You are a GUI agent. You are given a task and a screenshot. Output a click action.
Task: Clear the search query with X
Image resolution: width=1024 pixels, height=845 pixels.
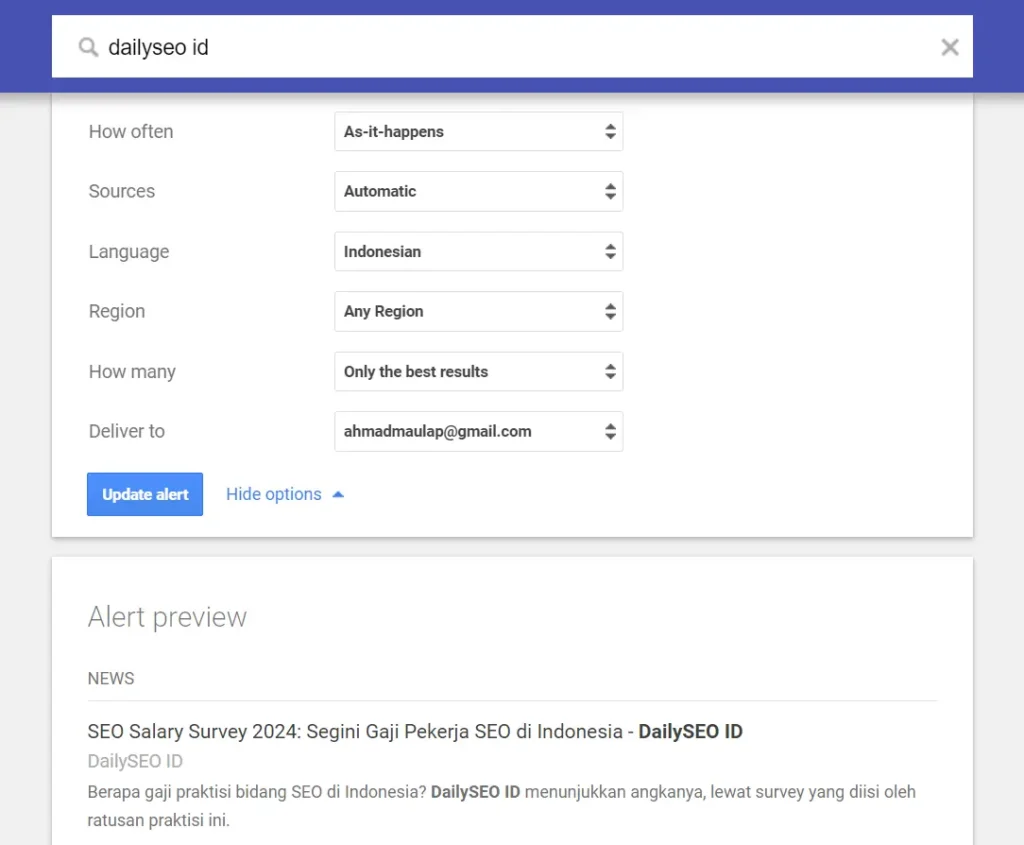point(950,47)
